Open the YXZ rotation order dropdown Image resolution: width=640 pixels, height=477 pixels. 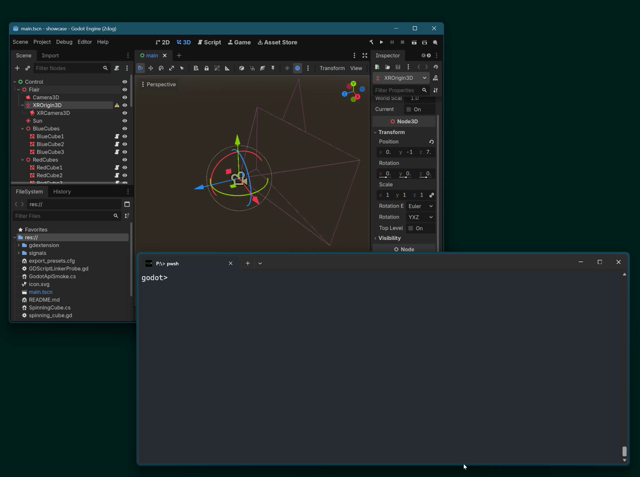420,217
